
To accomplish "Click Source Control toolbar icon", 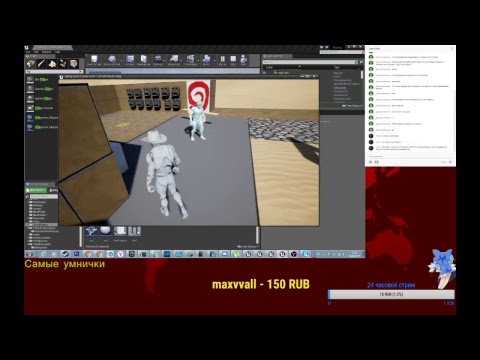I will (x=112, y=60).
